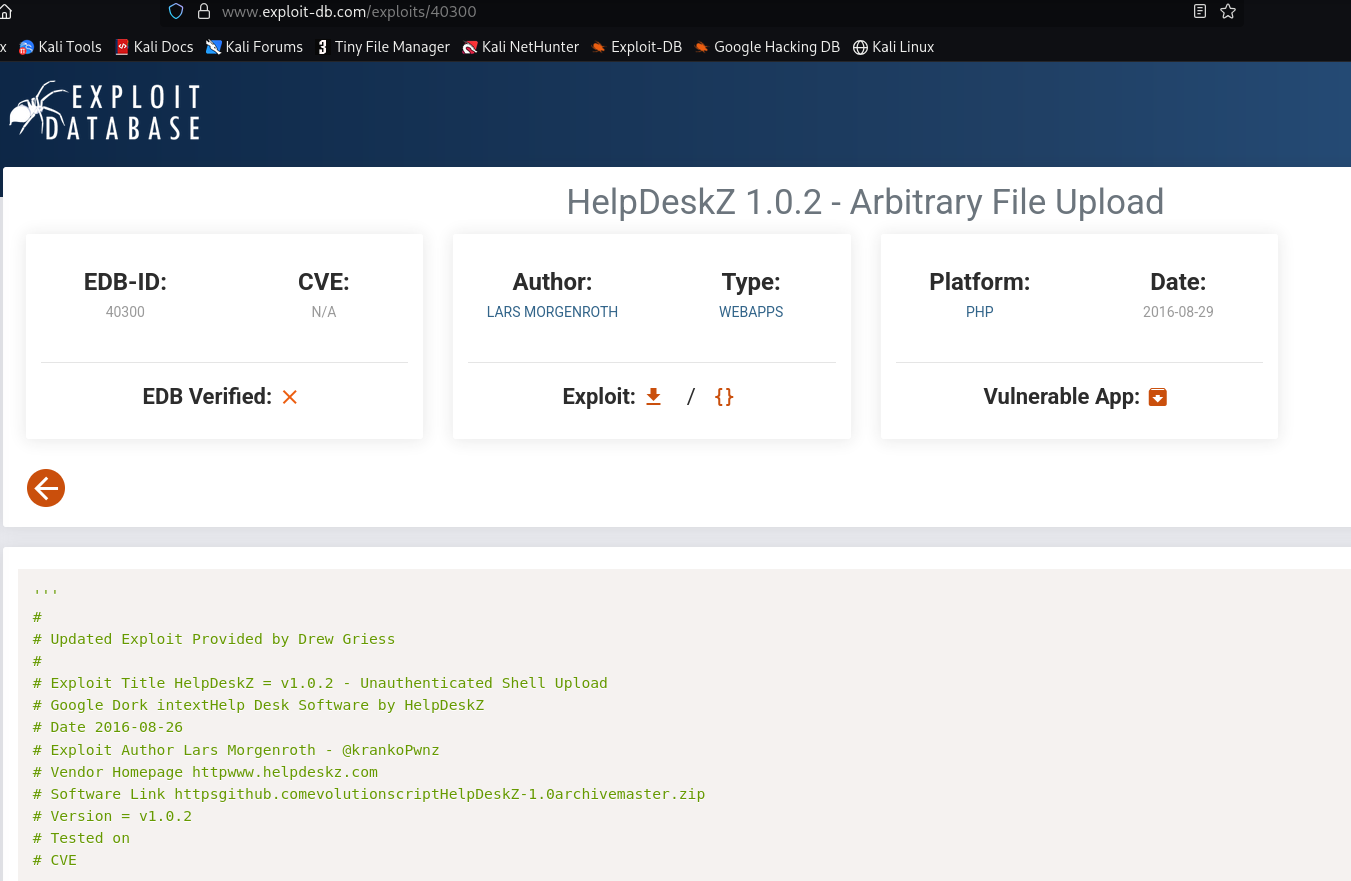
Task: Download vulnerable app via archive icon
Action: (x=1157, y=397)
